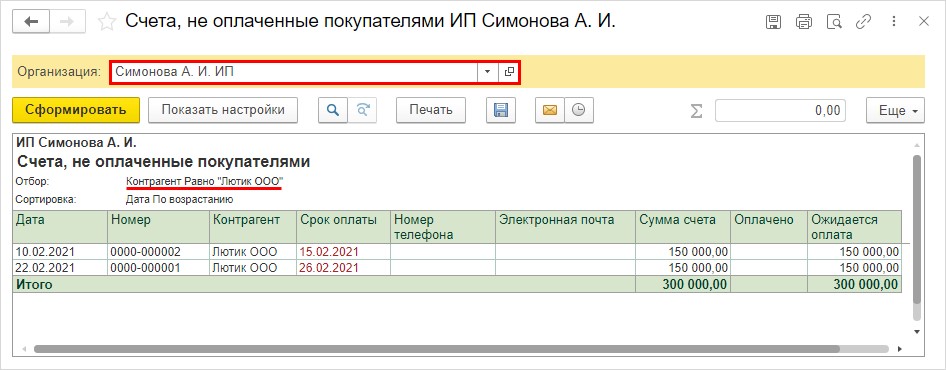Select invoice number 0000-000002
This screenshot has width=946, height=370.
[x=159, y=252]
